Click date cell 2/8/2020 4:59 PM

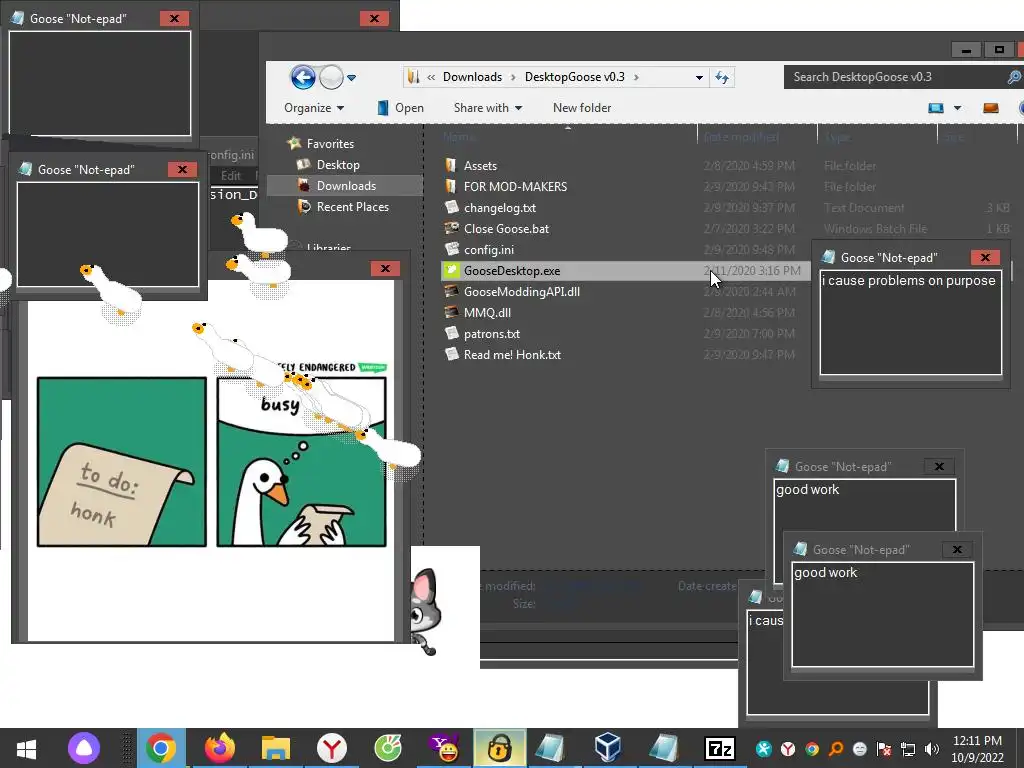click(749, 166)
